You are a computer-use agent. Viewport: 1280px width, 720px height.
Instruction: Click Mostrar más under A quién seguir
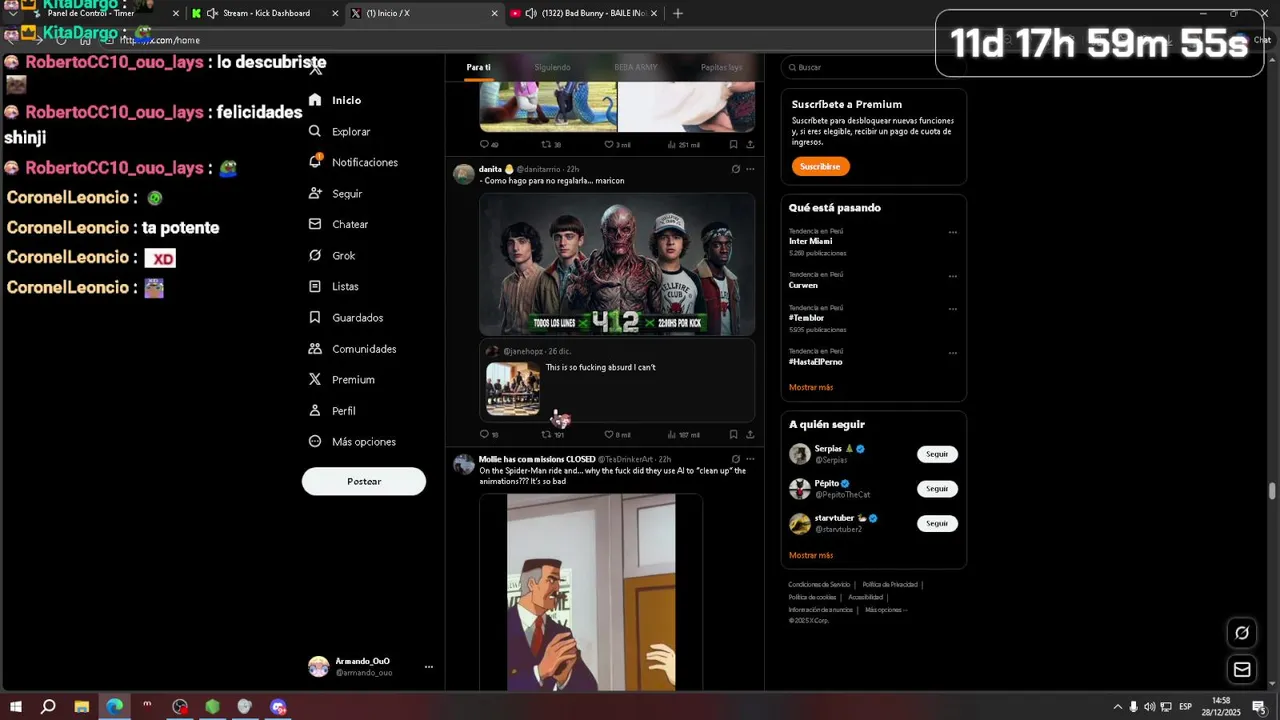(811, 555)
